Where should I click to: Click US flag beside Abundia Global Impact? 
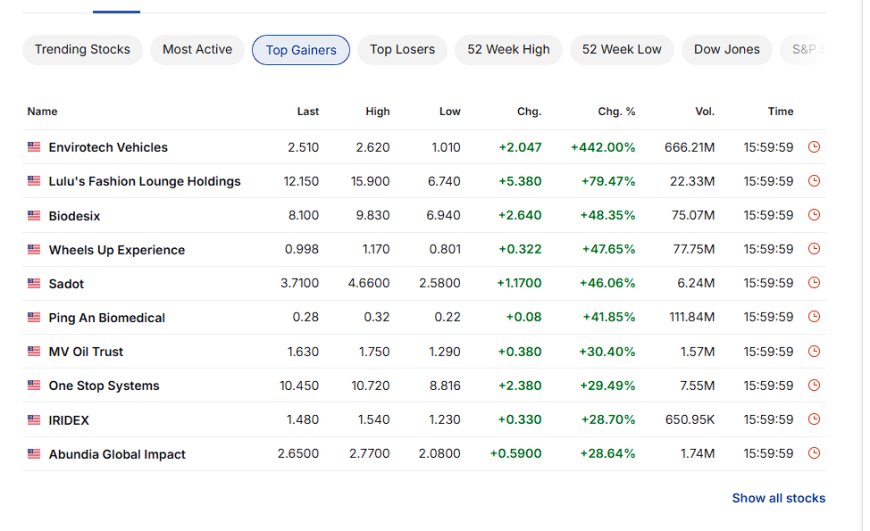(x=34, y=454)
